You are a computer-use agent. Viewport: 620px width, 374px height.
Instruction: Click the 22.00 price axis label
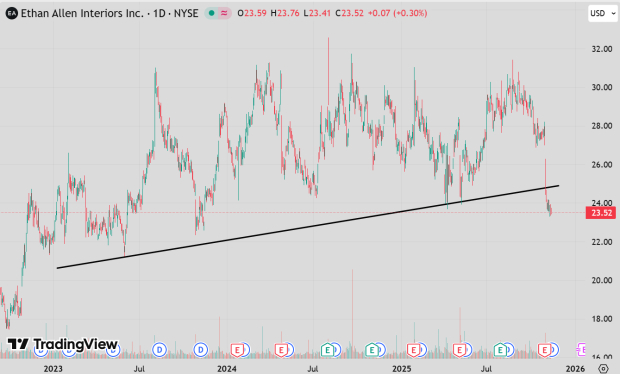click(x=602, y=242)
